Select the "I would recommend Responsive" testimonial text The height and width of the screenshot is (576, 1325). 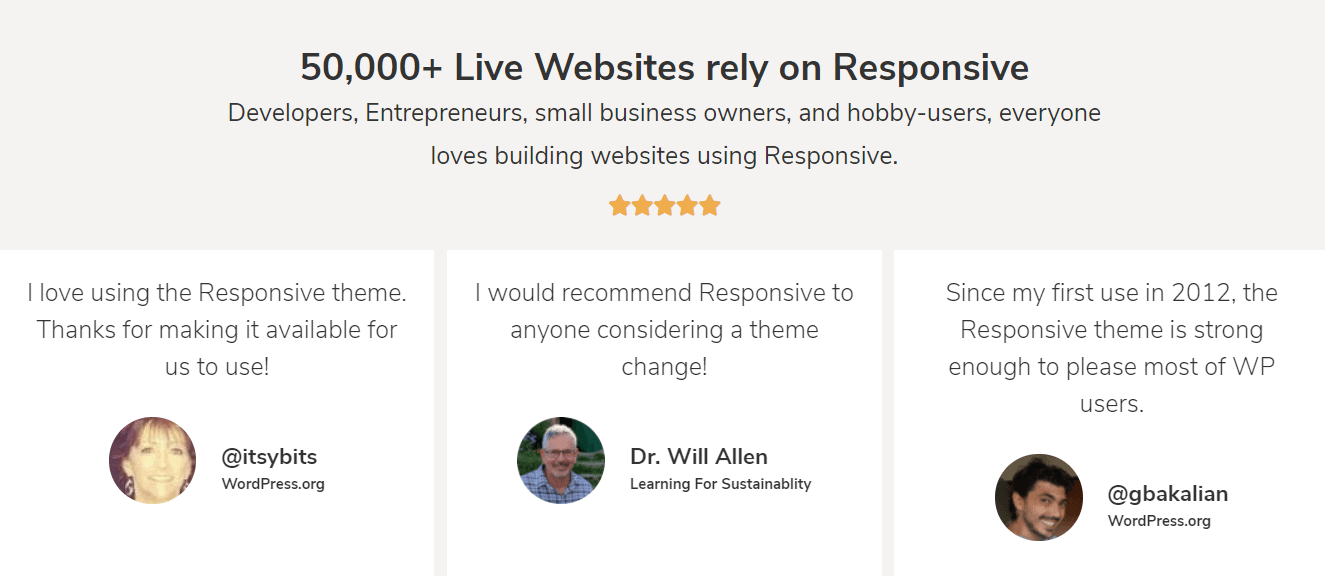tap(664, 330)
